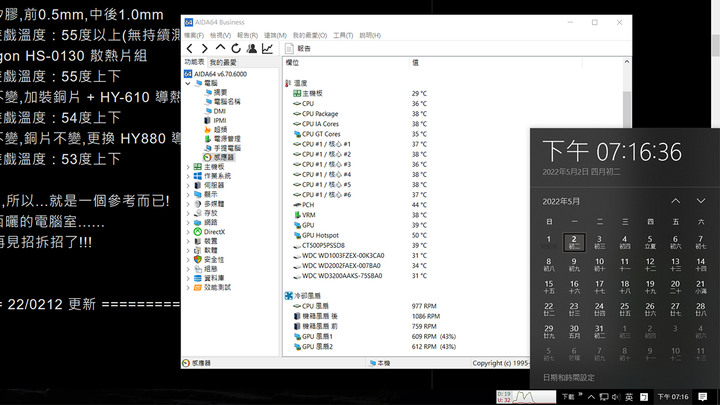Viewport: 720px width, 405px height.
Task: Open the Action Center notification icon
Action: tap(703, 397)
